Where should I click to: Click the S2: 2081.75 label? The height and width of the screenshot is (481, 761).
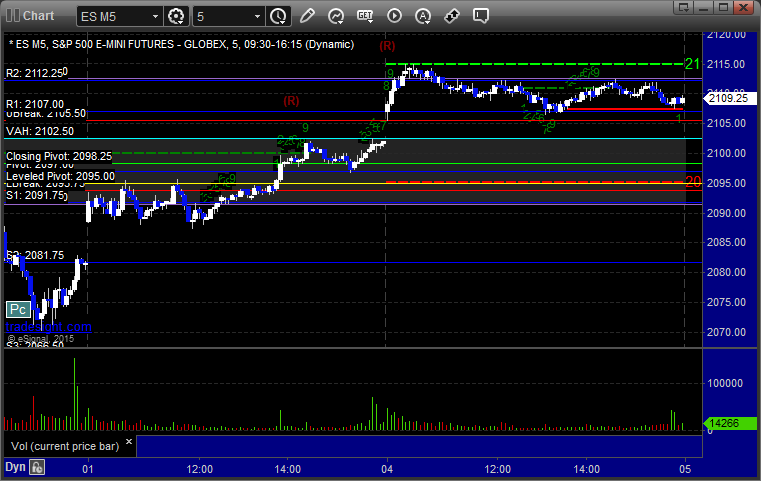35,255
